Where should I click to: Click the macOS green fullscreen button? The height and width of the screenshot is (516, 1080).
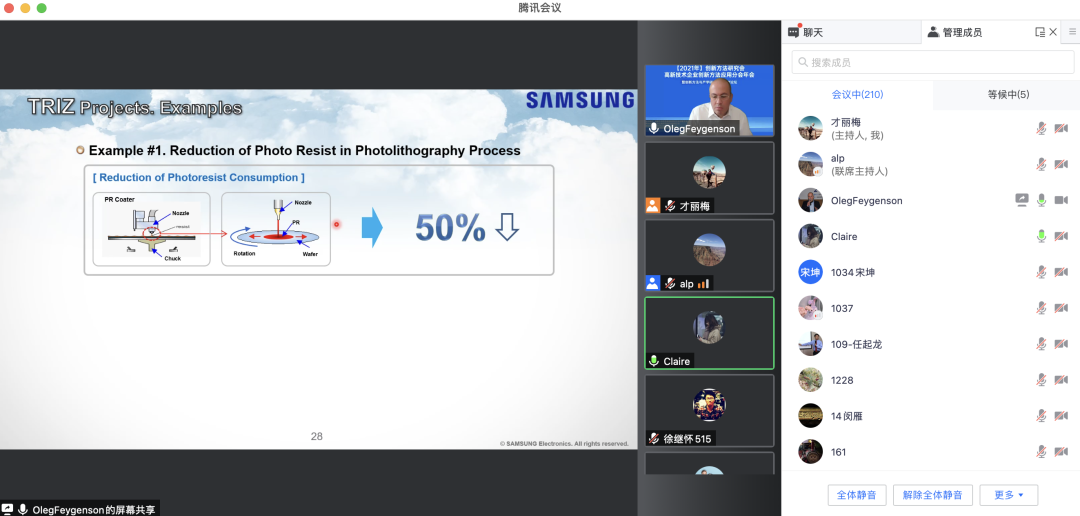(41, 8)
